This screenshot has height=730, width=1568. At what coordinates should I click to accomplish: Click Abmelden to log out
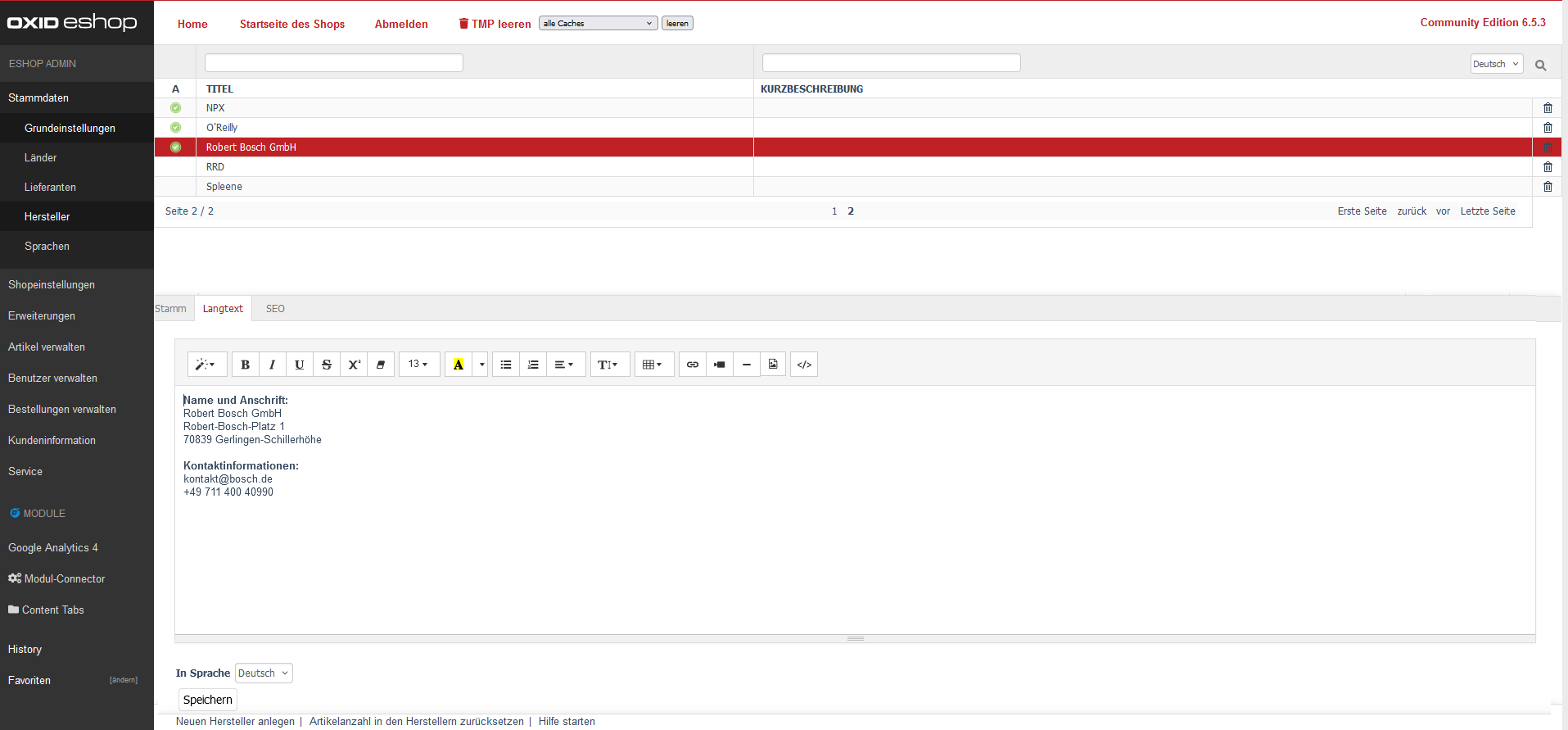[x=401, y=24]
